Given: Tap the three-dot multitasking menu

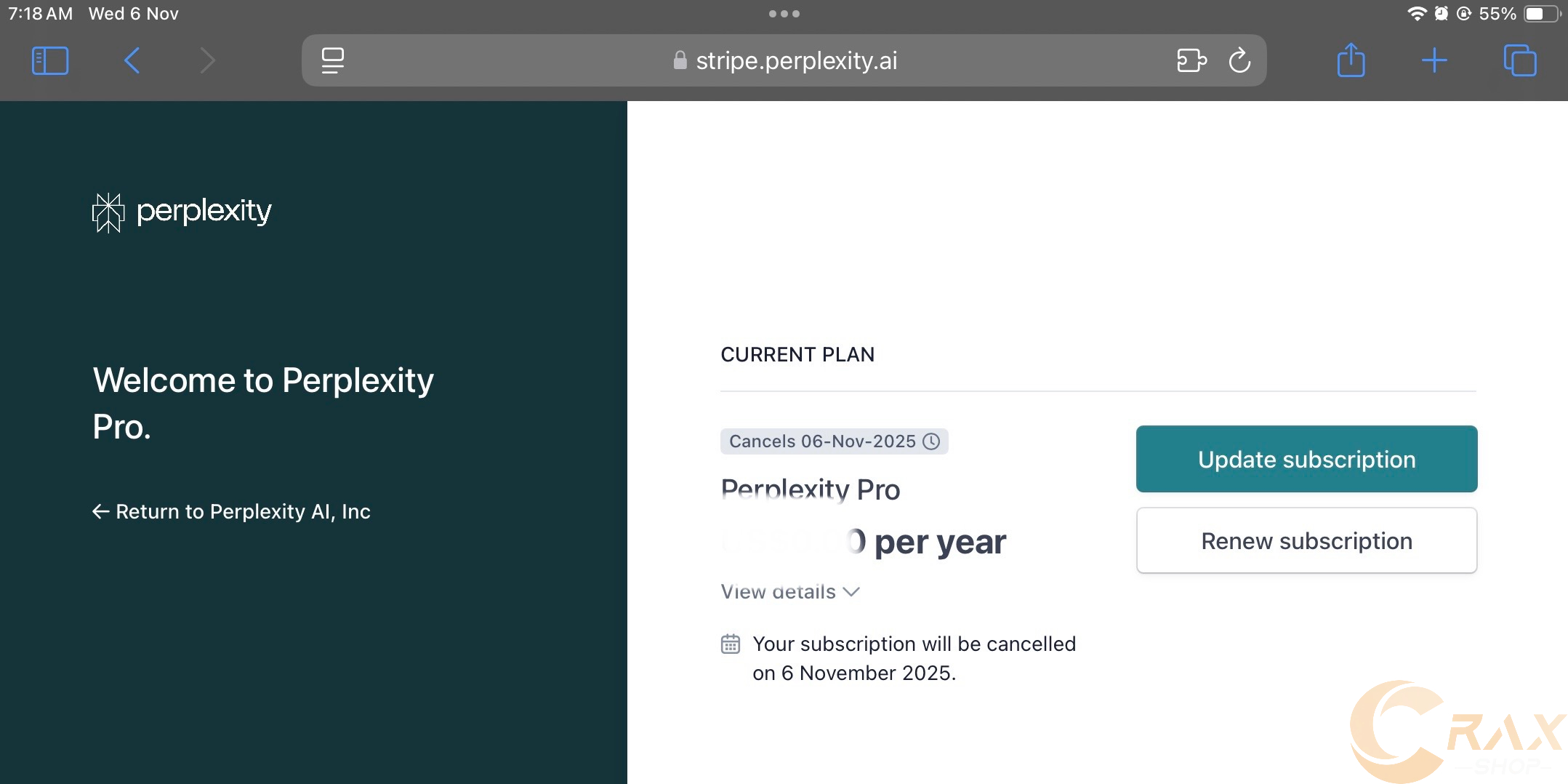Looking at the screenshot, I should click(784, 14).
